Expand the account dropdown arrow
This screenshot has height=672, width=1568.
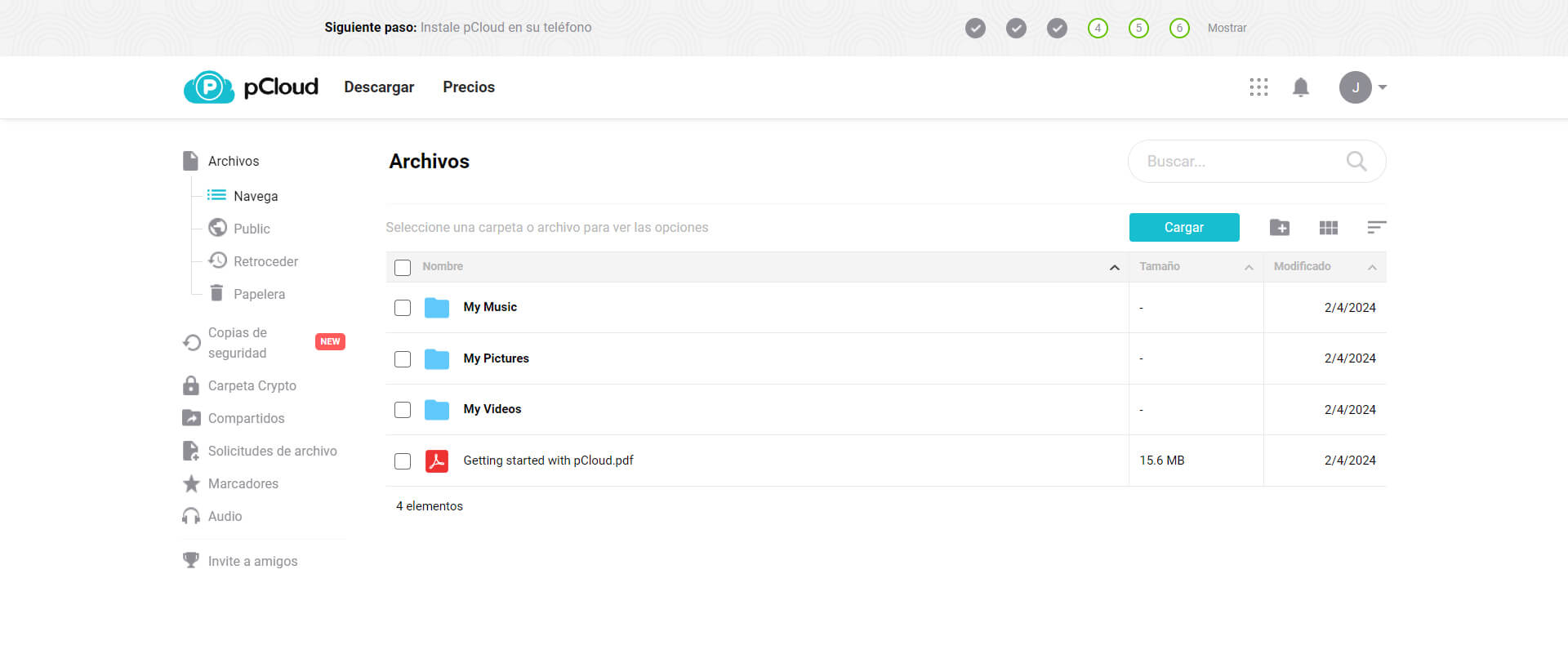click(1383, 87)
